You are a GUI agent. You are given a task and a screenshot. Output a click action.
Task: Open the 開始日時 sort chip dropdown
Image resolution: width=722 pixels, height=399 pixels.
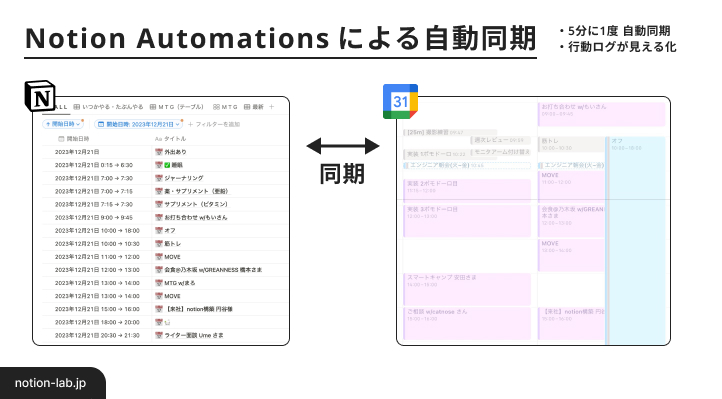(x=63, y=124)
